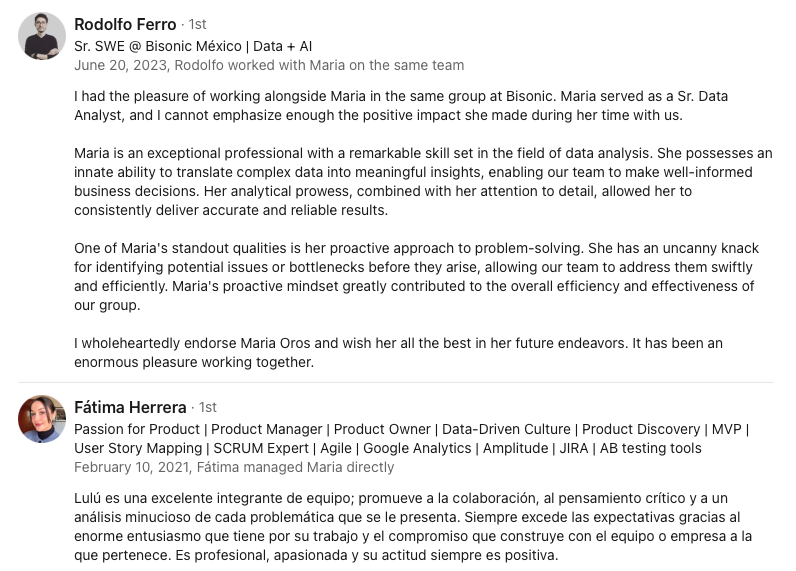This screenshot has height=571, width=796.
Task: Click the 'User Story Mapping | SCRUM Expert' line
Action: pyautogui.click(x=387, y=448)
